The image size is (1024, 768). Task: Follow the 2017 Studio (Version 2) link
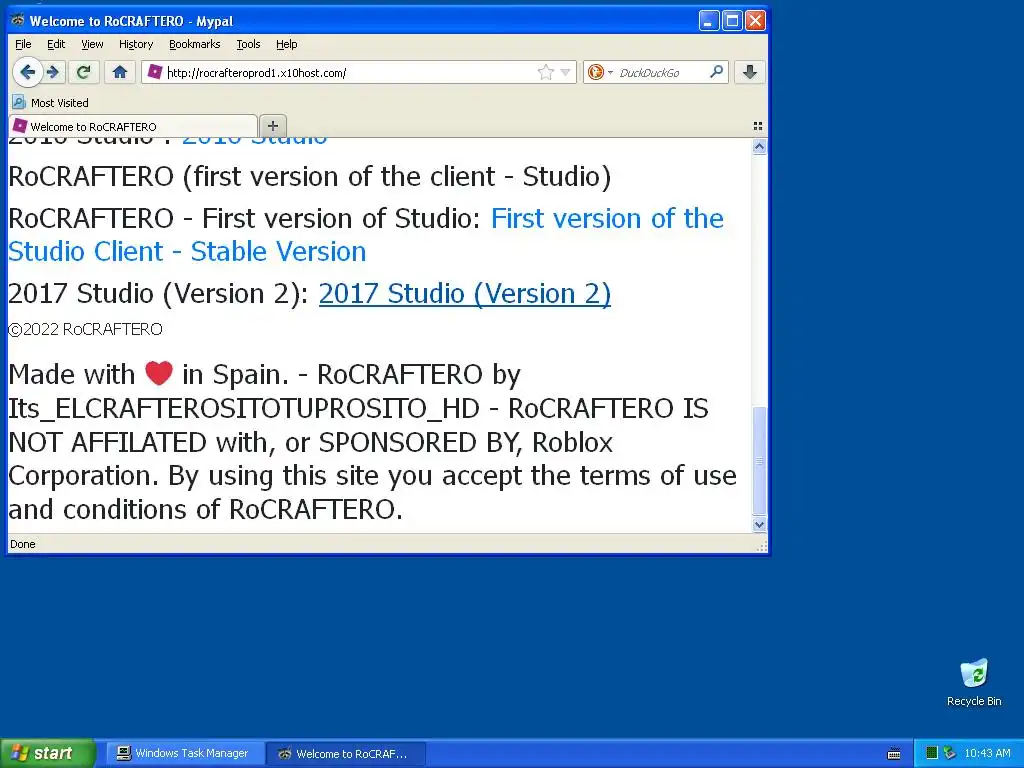(465, 293)
